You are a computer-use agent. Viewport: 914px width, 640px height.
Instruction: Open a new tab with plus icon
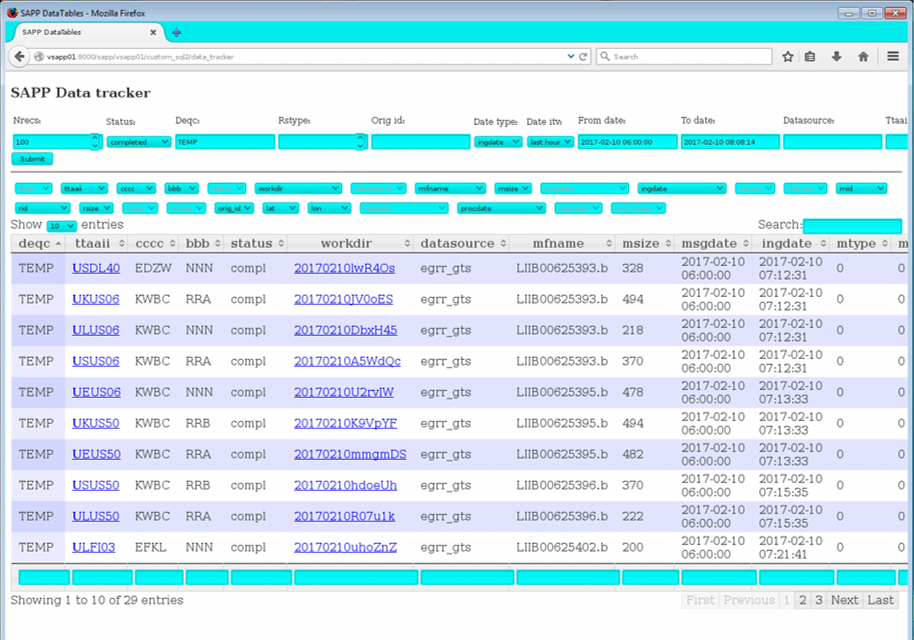click(176, 33)
